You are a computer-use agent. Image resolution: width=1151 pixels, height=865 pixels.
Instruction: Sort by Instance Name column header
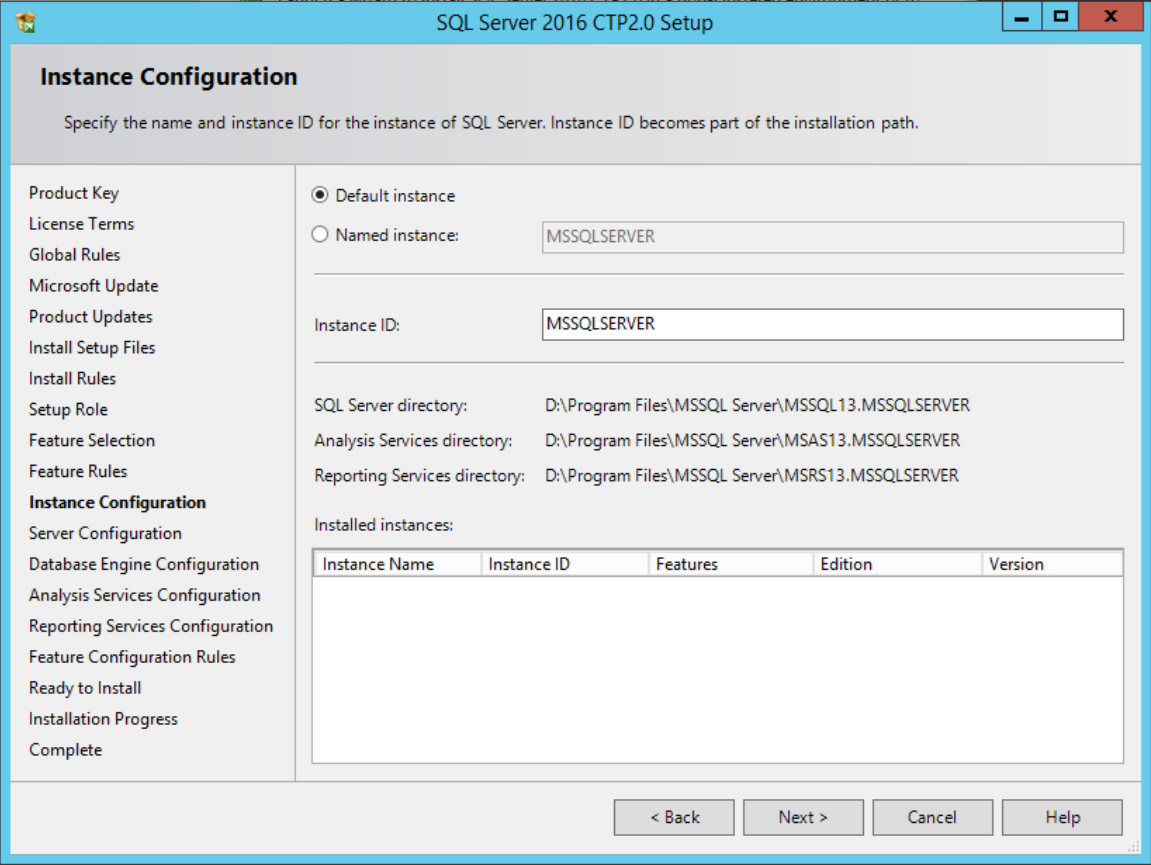click(x=397, y=564)
